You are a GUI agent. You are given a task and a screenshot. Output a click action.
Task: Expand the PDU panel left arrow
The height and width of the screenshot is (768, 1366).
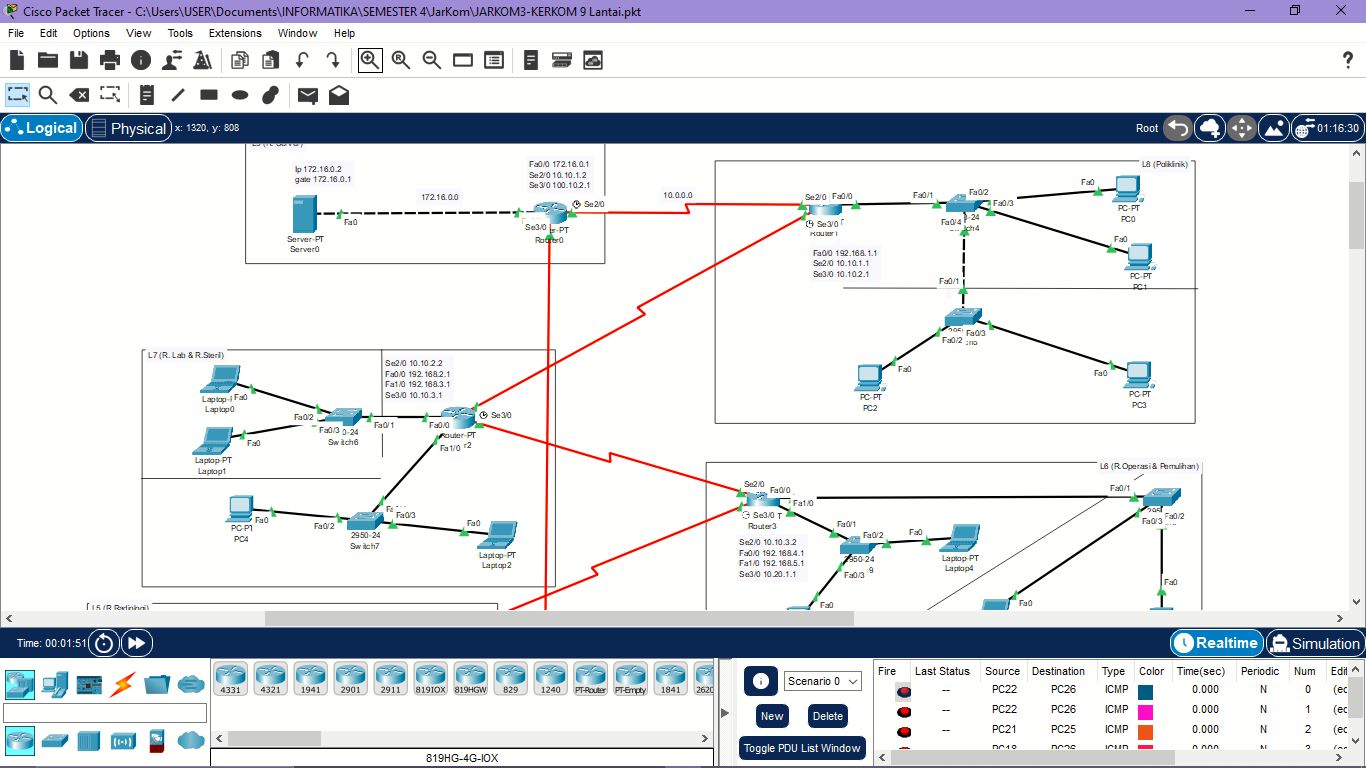(x=725, y=712)
